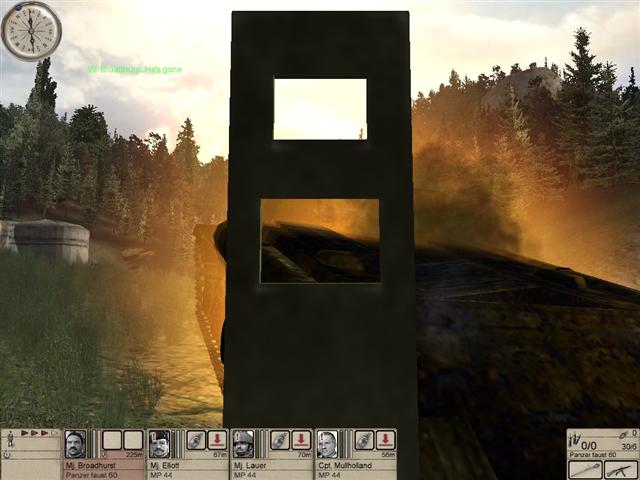Click the 225m distance readout
The height and width of the screenshot is (480, 640).
[x=135, y=455]
